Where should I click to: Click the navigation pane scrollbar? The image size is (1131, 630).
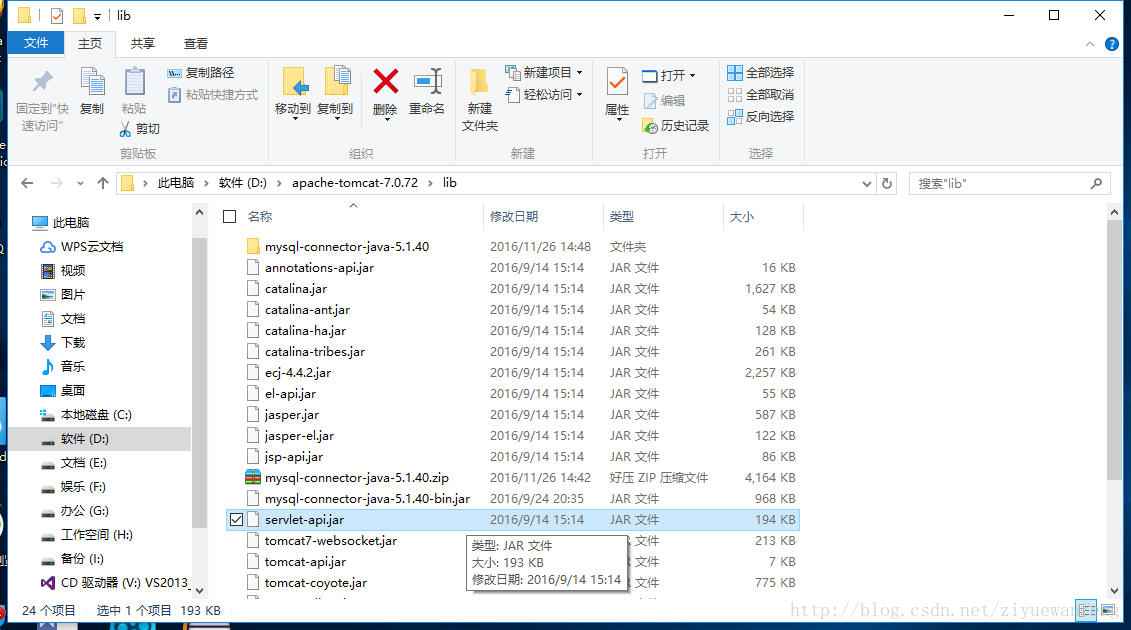click(200, 382)
